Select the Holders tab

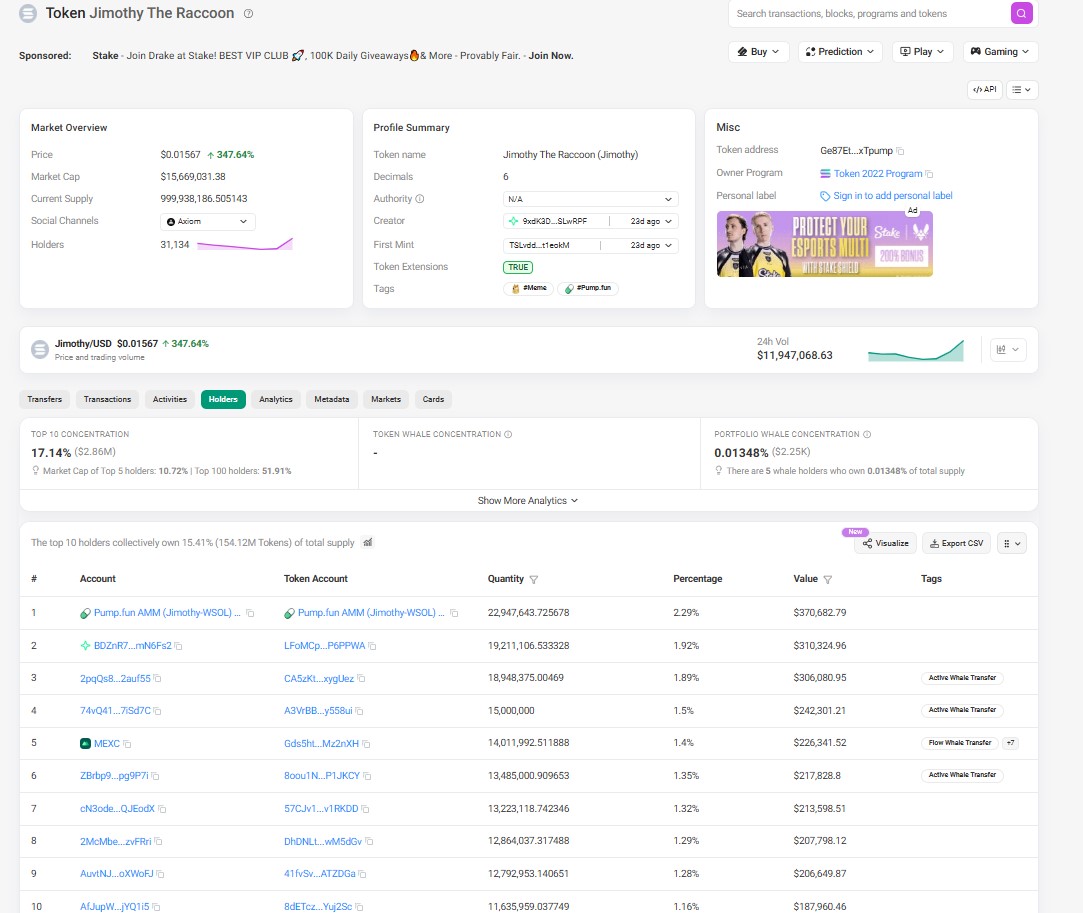(223, 399)
